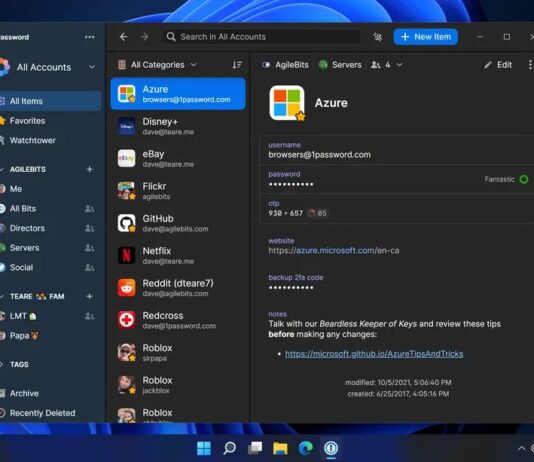Select the Servers vault in the sidebar
534x462 pixels.
point(50,248)
